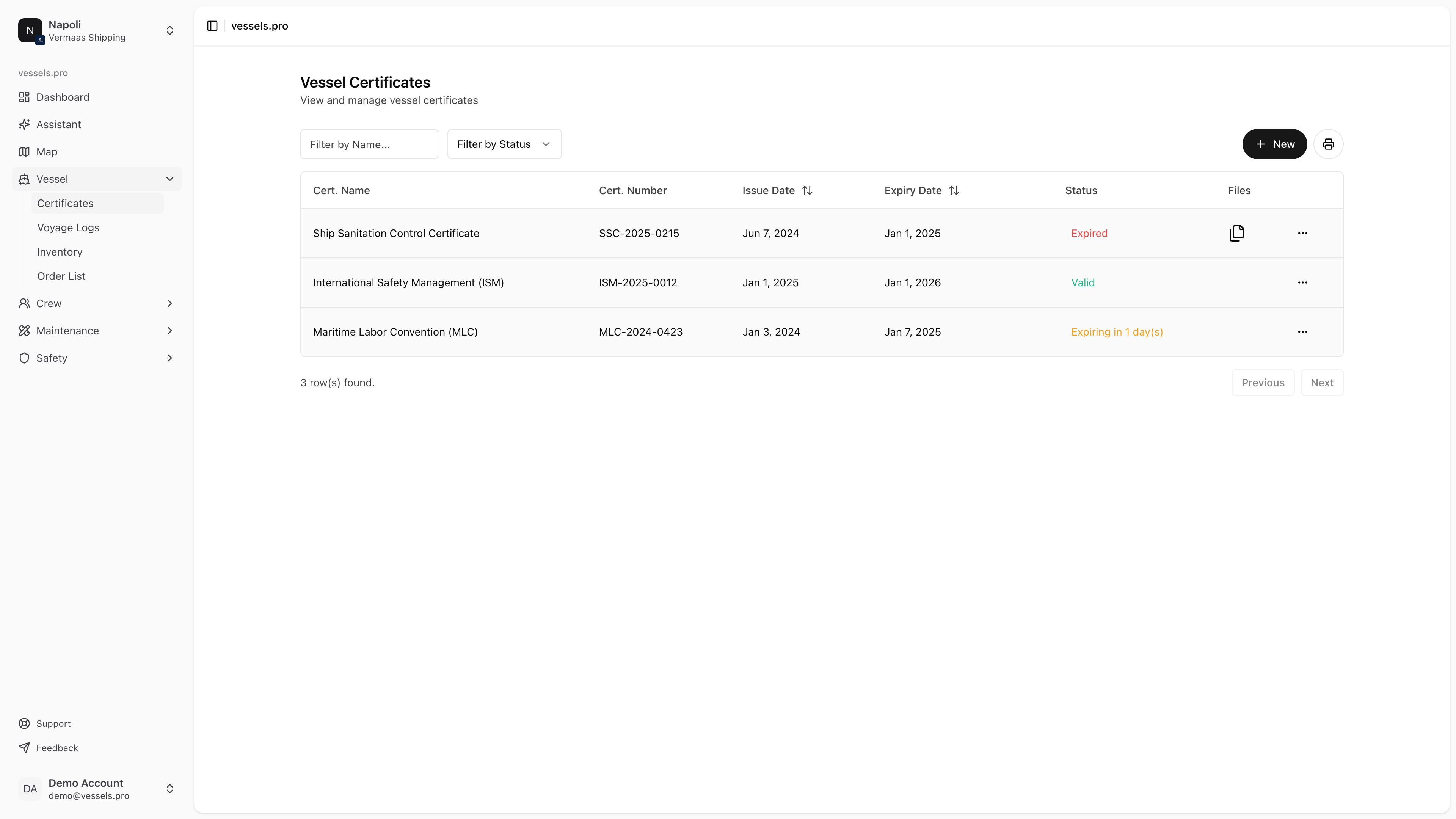
Task: Click the 3 row(s) found text
Action: coord(337,383)
